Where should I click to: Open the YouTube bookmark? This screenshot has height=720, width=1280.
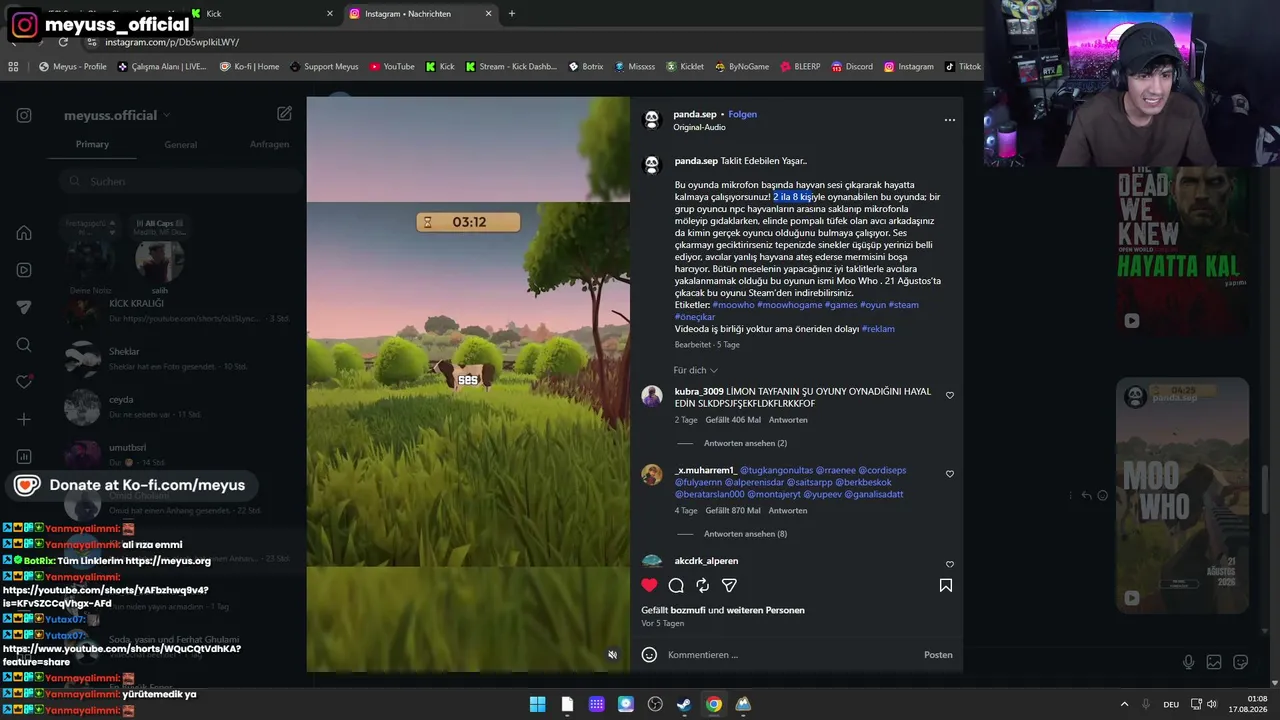[x=392, y=67]
